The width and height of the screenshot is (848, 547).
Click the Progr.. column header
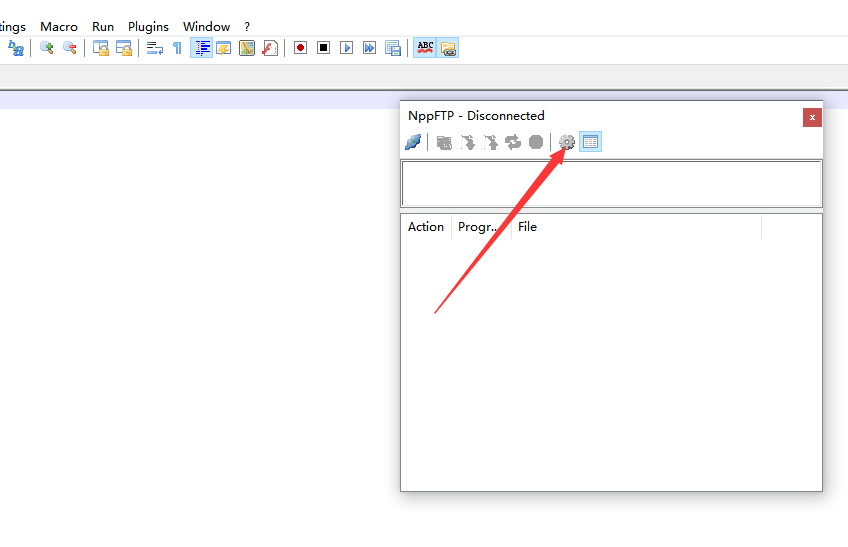coord(481,227)
